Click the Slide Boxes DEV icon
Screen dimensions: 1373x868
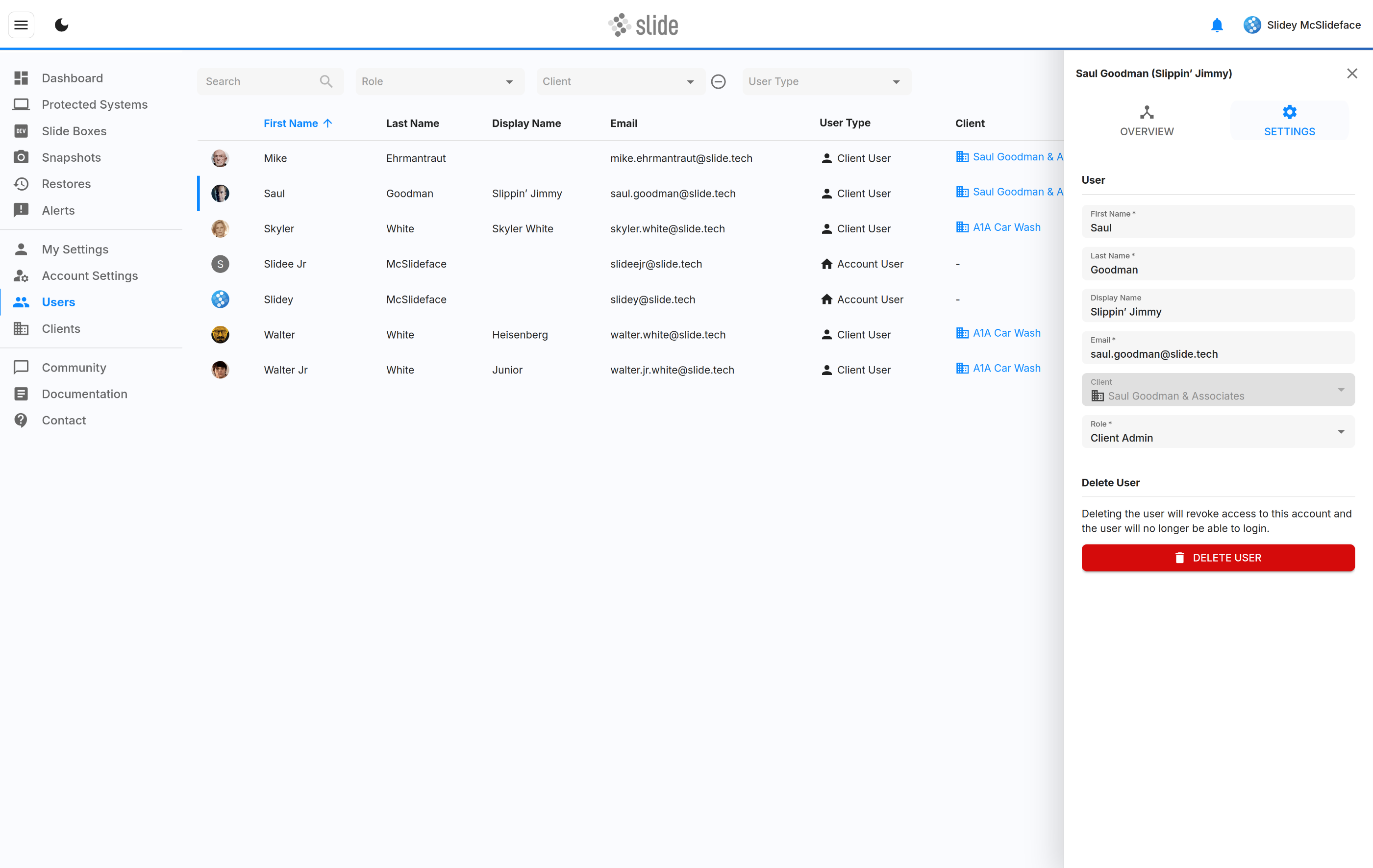point(21,131)
